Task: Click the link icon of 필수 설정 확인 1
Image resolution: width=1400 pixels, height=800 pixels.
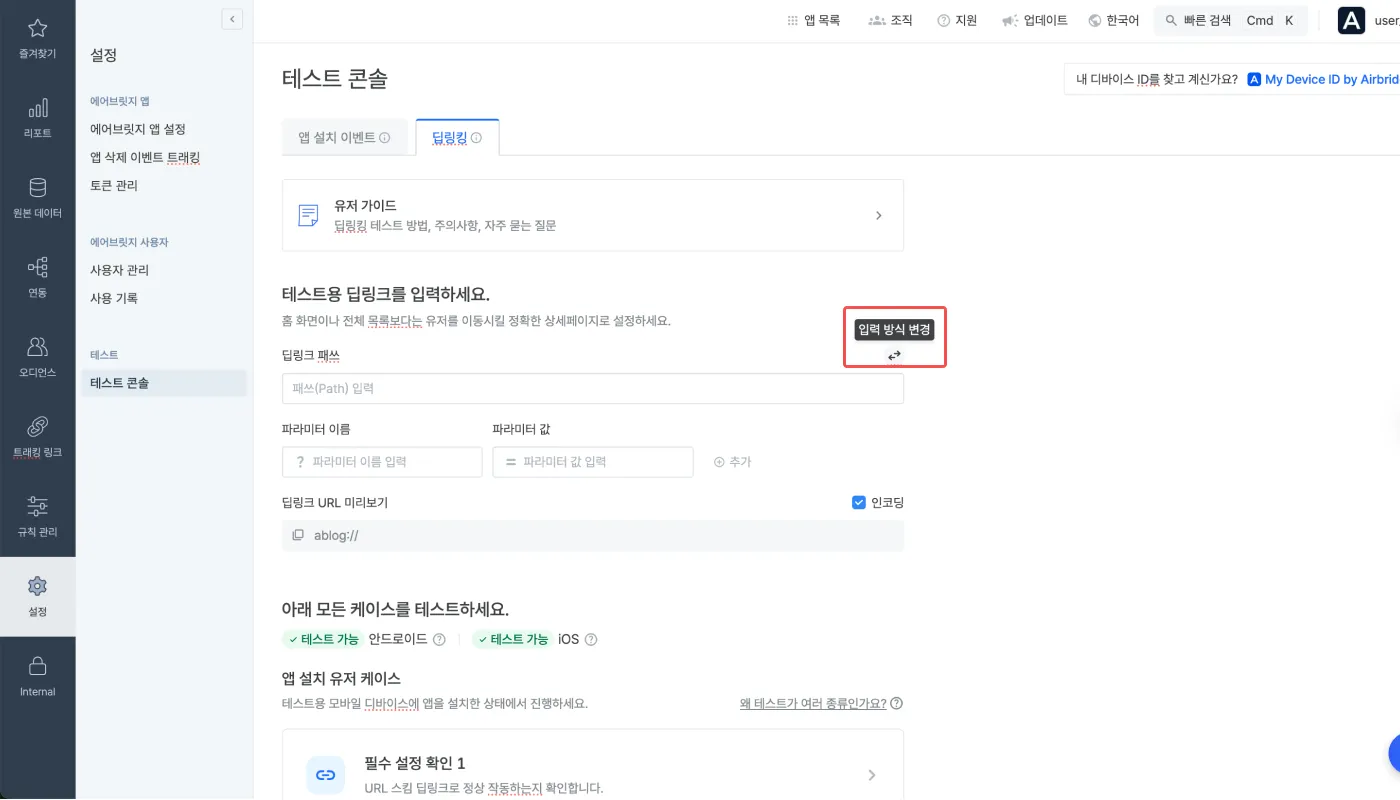Action: [326, 775]
